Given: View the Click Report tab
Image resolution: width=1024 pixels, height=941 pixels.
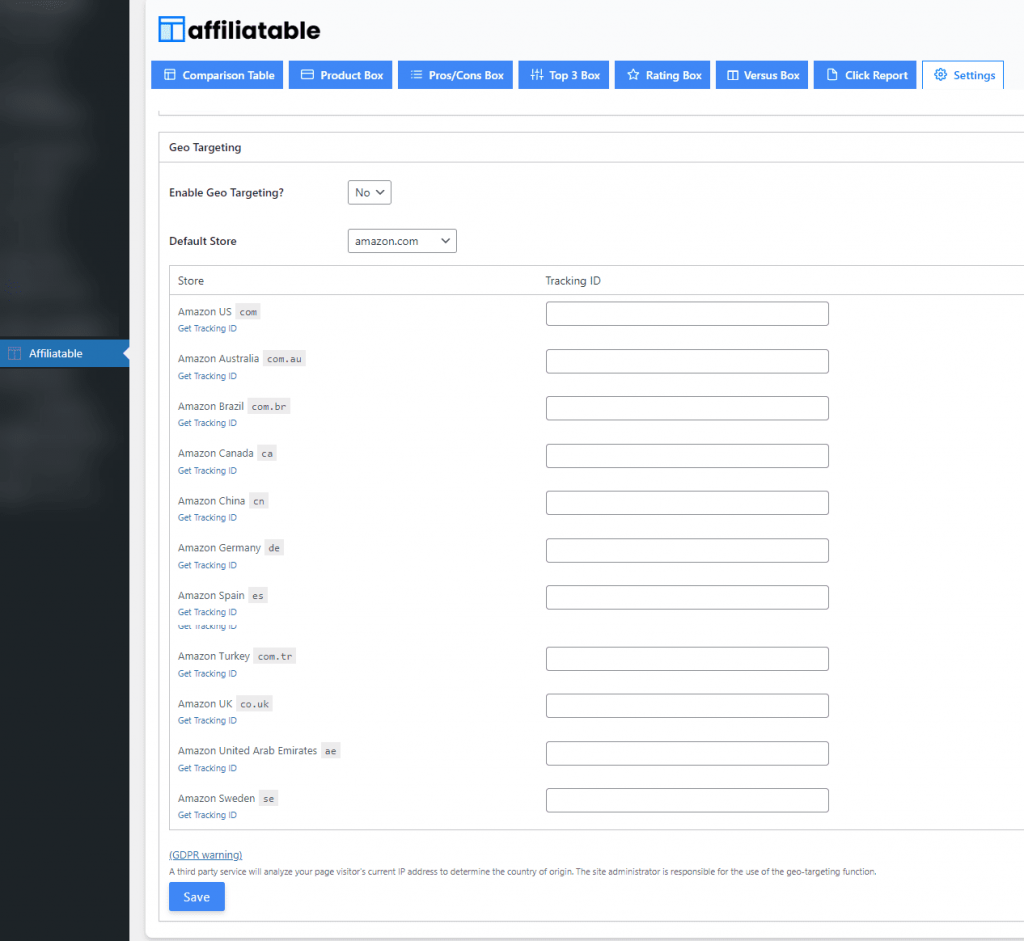Looking at the screenshot, I should pyautogui.click(x=865, y=75).
